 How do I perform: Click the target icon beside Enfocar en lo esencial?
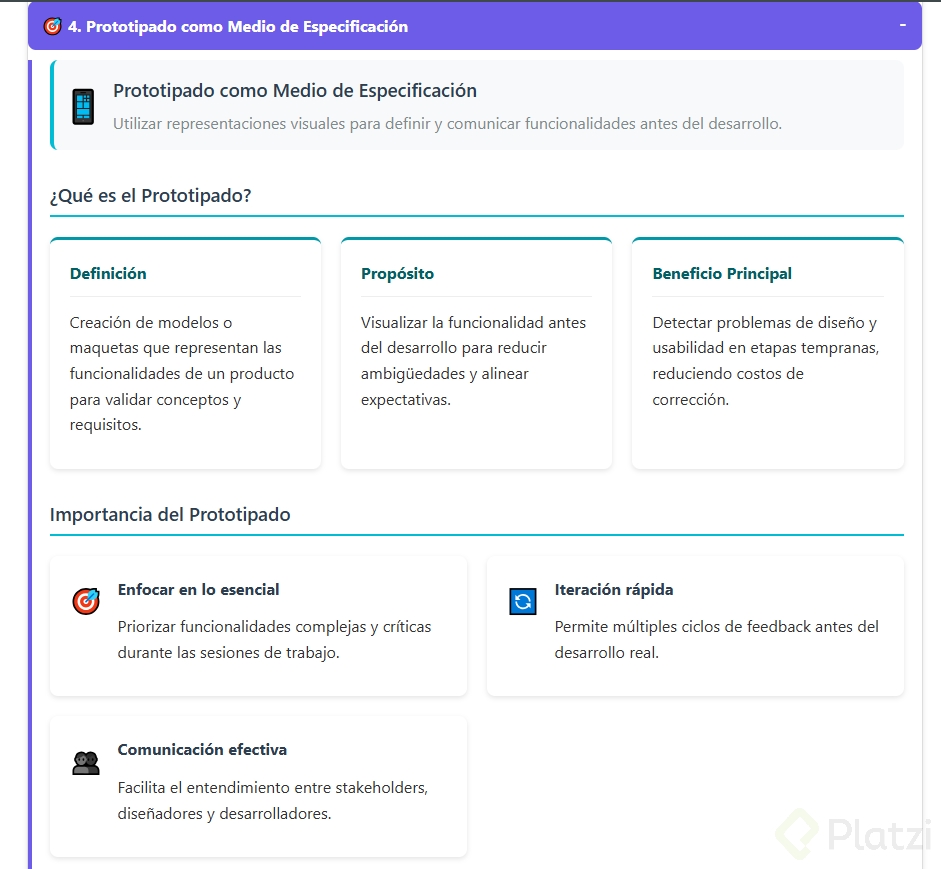86,601
